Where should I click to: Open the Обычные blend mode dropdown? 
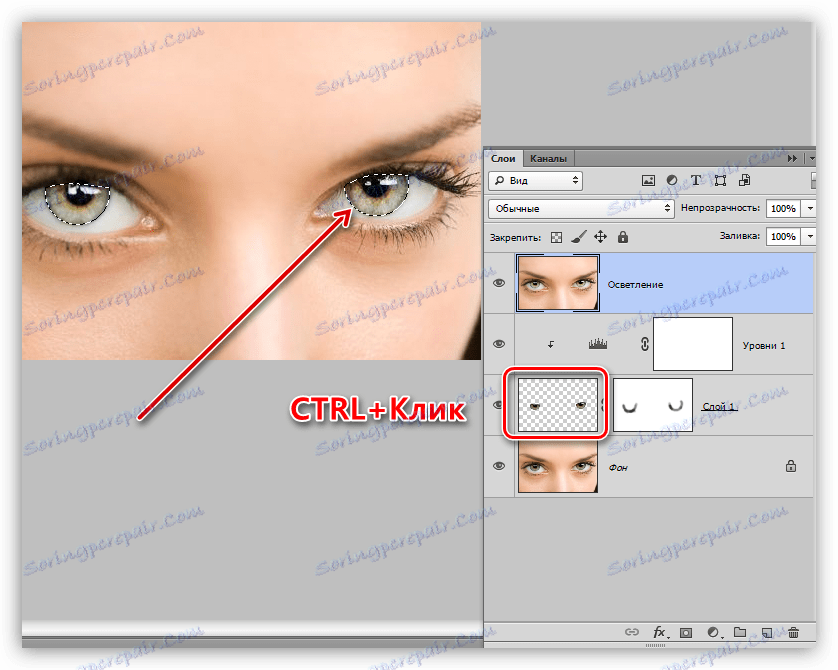(x=581, y=208)
